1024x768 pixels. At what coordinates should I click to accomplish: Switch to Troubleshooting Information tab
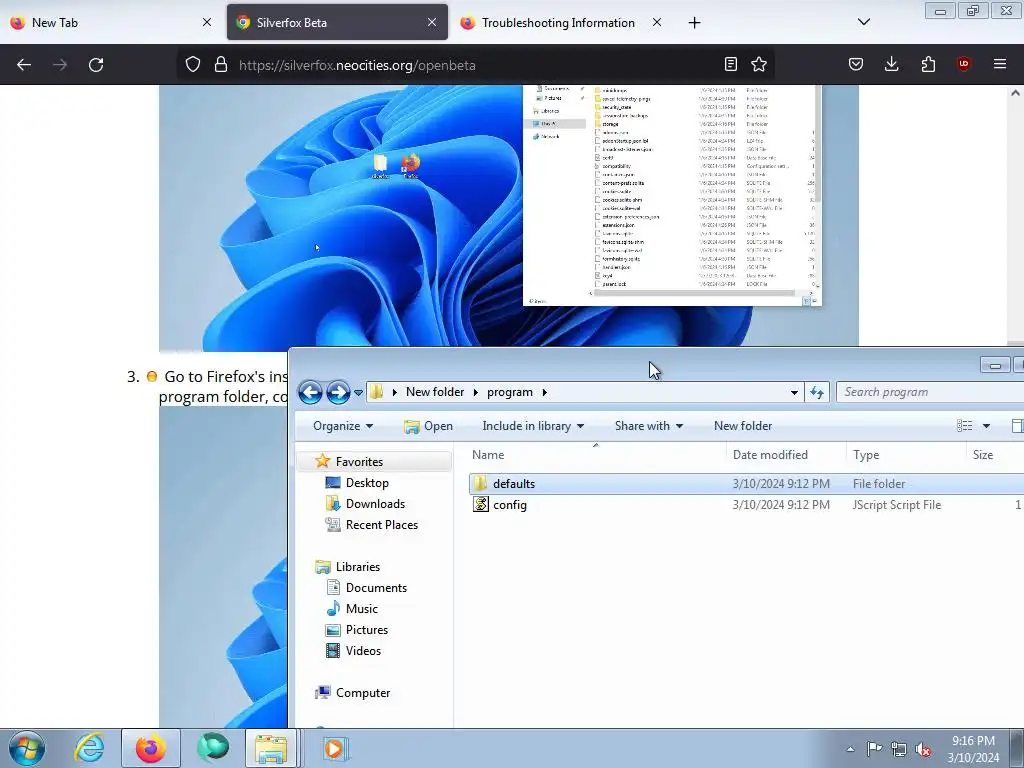[x=562, y=22]
